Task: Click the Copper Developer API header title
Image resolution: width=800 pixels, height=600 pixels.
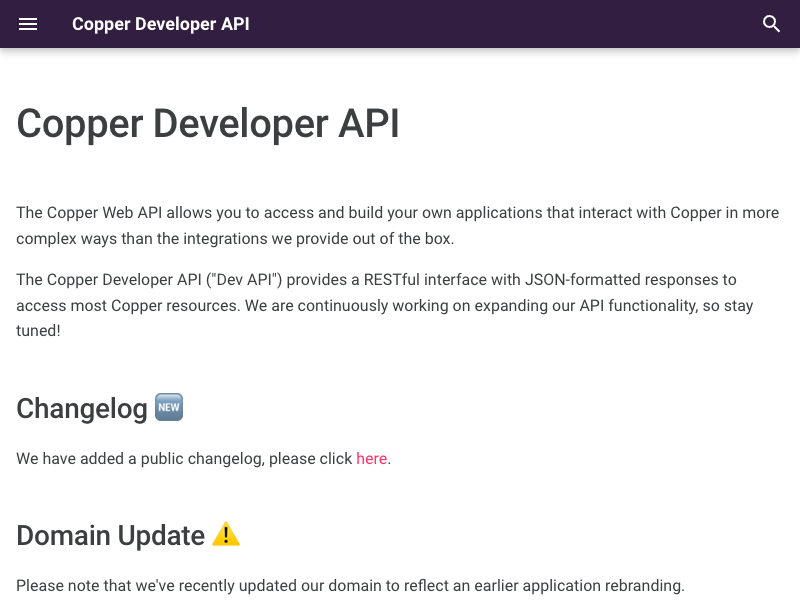Action: (161, 24)
